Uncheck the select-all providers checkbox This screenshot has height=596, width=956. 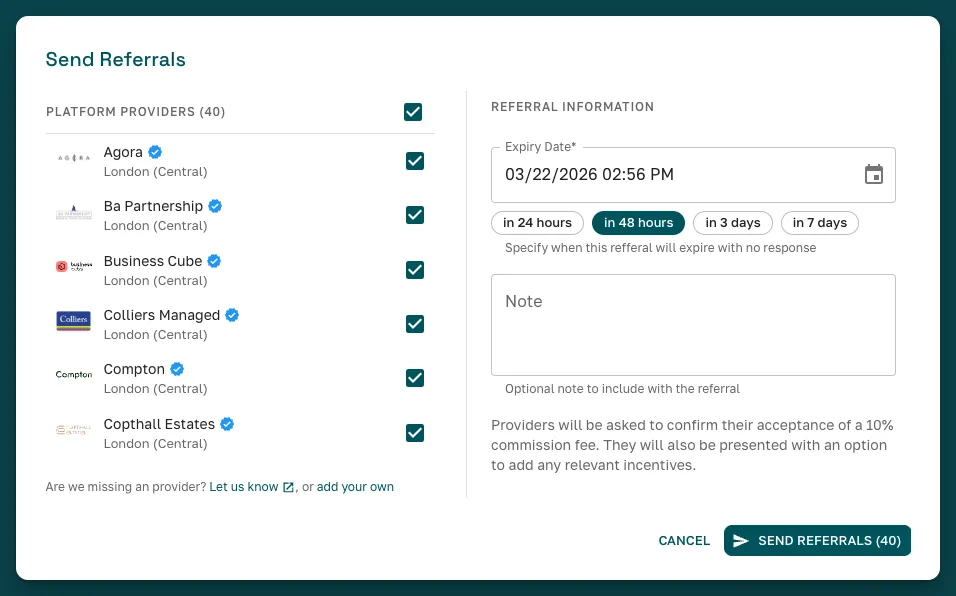[x=413, y=112]
